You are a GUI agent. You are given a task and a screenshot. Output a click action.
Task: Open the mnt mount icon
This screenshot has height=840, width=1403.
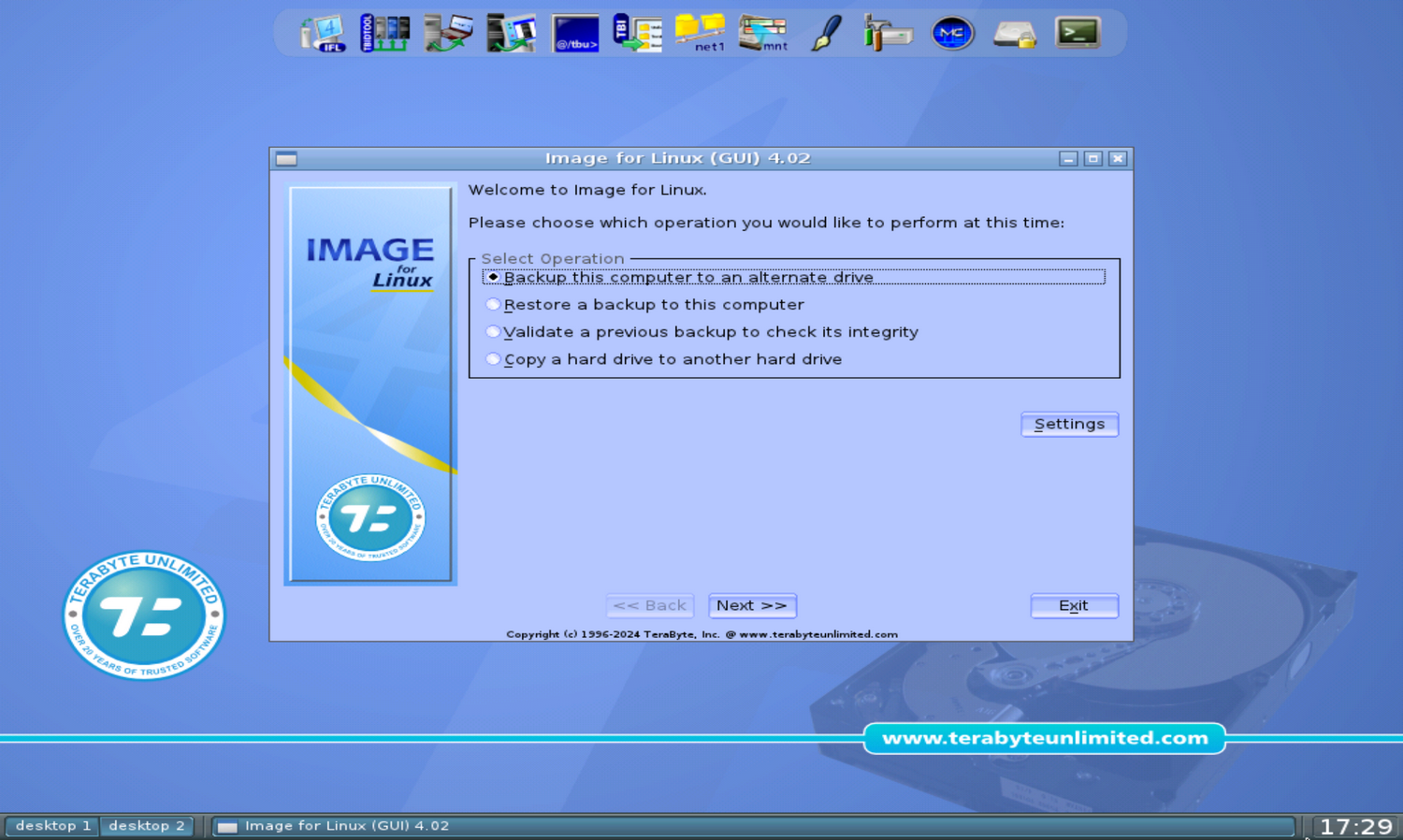click(763, 34)
